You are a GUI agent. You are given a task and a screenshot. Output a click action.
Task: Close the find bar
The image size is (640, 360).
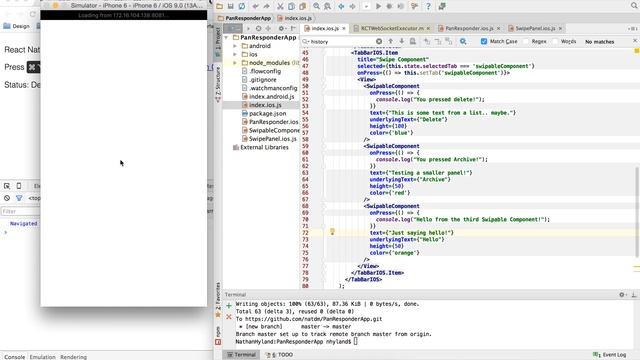[635, 41]
